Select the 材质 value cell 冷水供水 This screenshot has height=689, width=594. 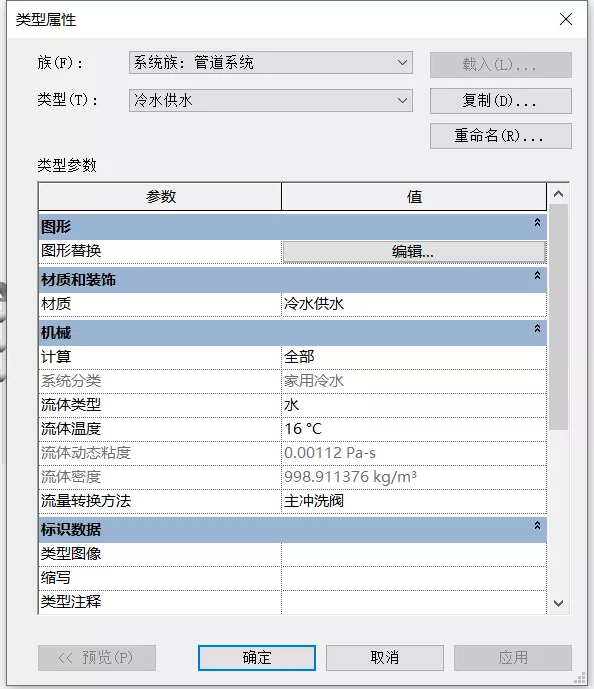point(414,304)
